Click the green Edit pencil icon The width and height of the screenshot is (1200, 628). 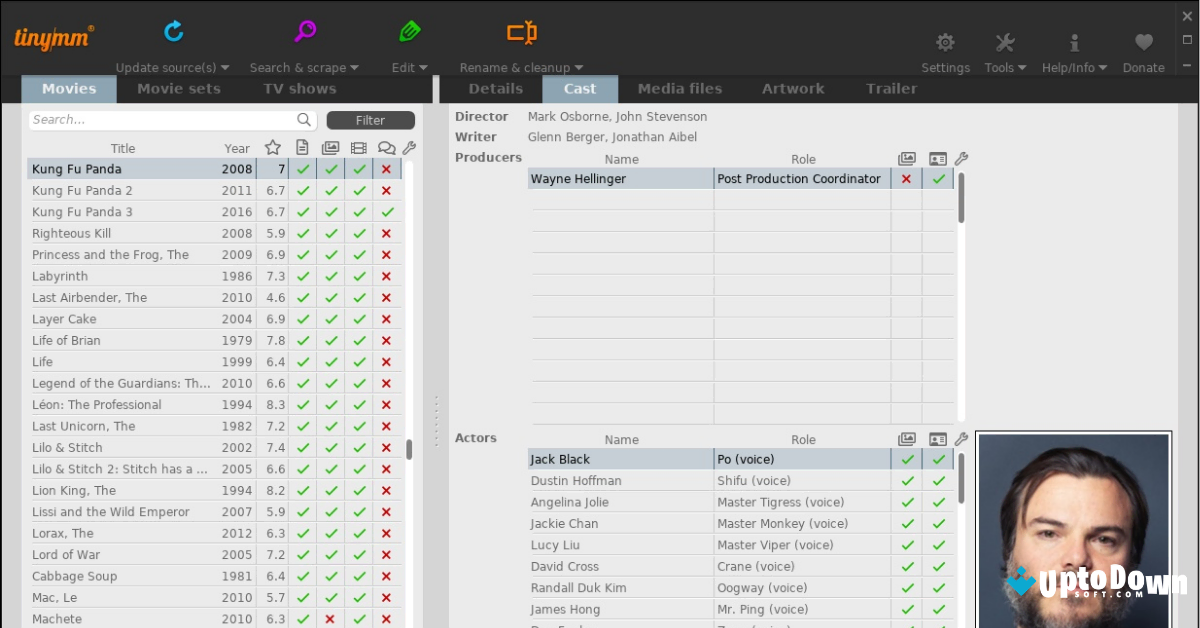[409, 31]
